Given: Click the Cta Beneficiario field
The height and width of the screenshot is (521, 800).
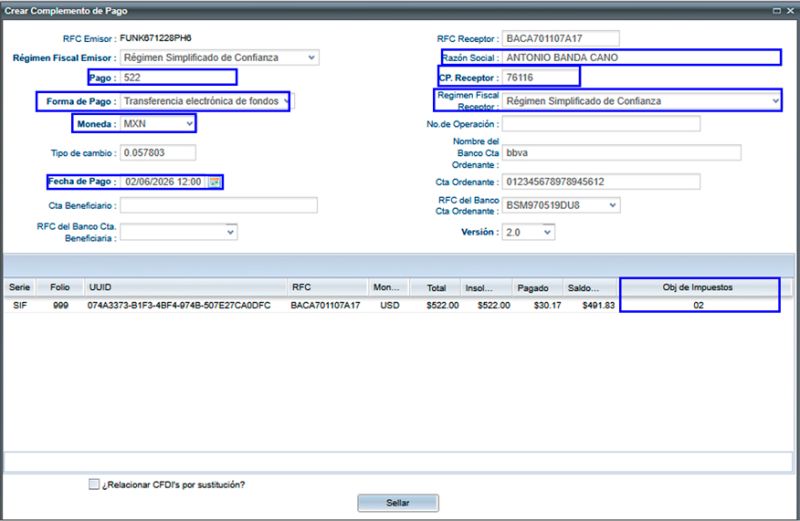Looking at the screenshot, I should [219, 205].
